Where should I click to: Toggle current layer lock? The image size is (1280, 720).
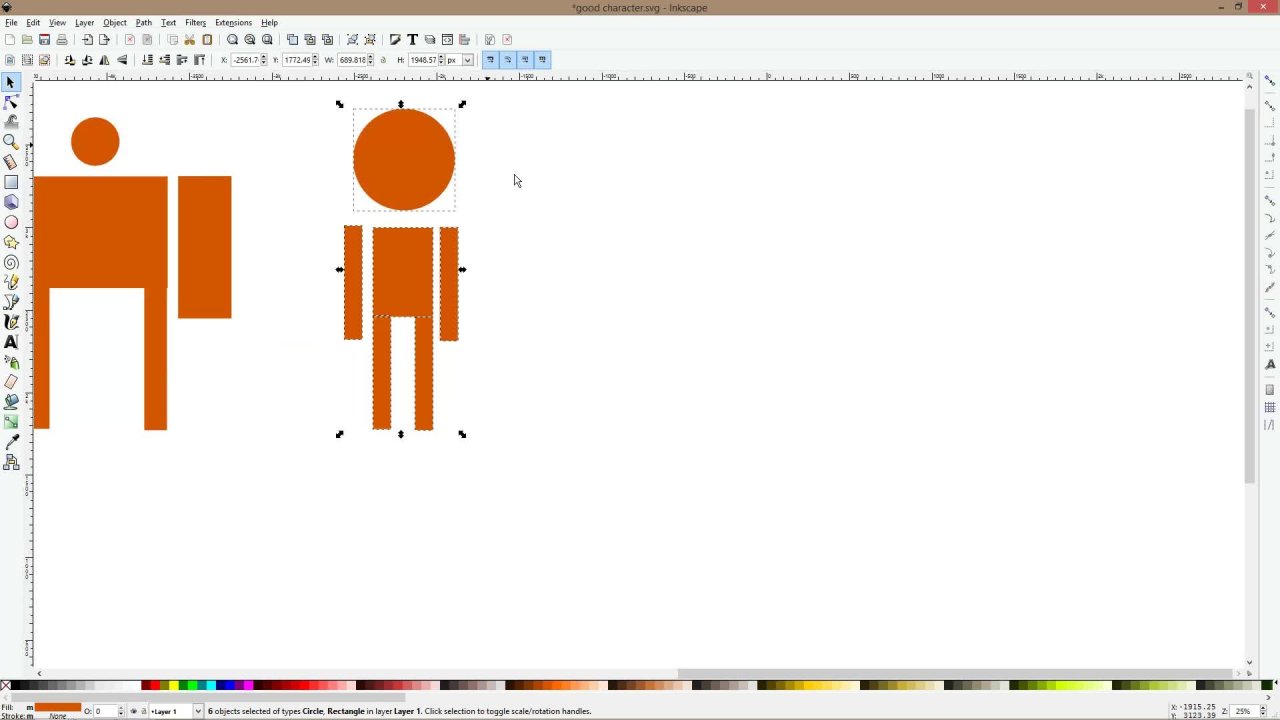[143, 711]
